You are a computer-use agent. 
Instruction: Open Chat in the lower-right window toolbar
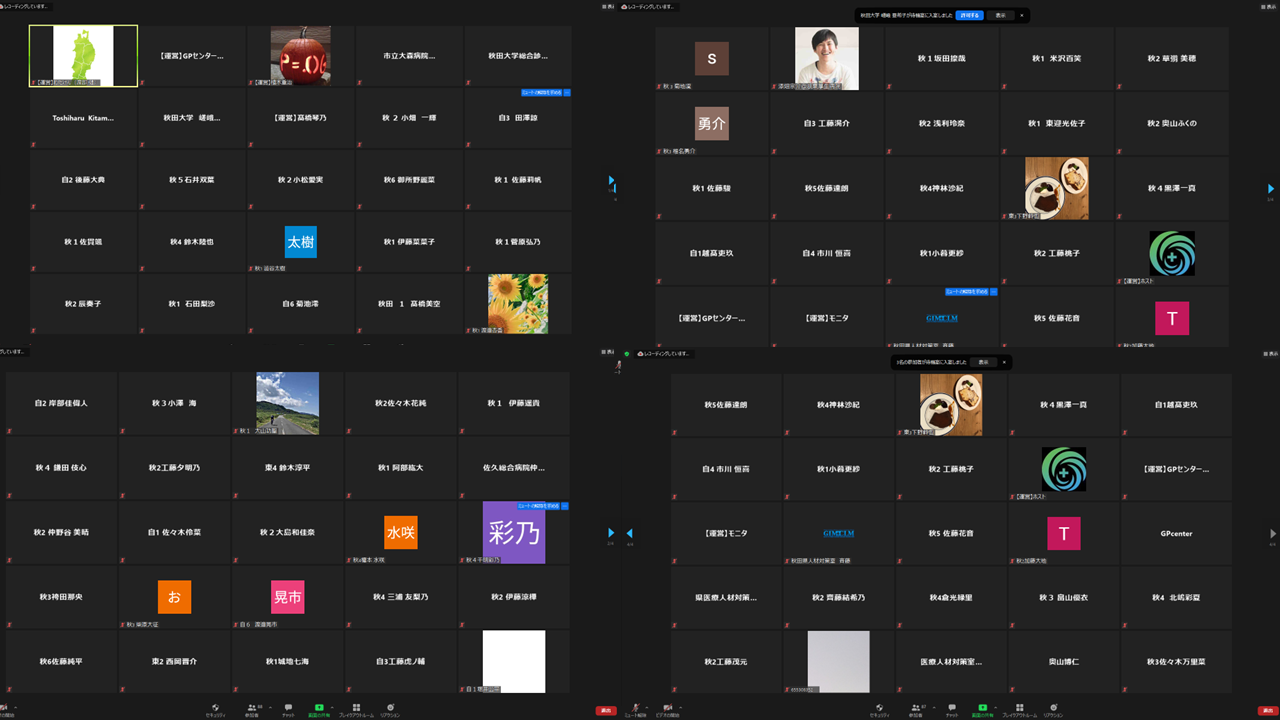pos(951,709)
